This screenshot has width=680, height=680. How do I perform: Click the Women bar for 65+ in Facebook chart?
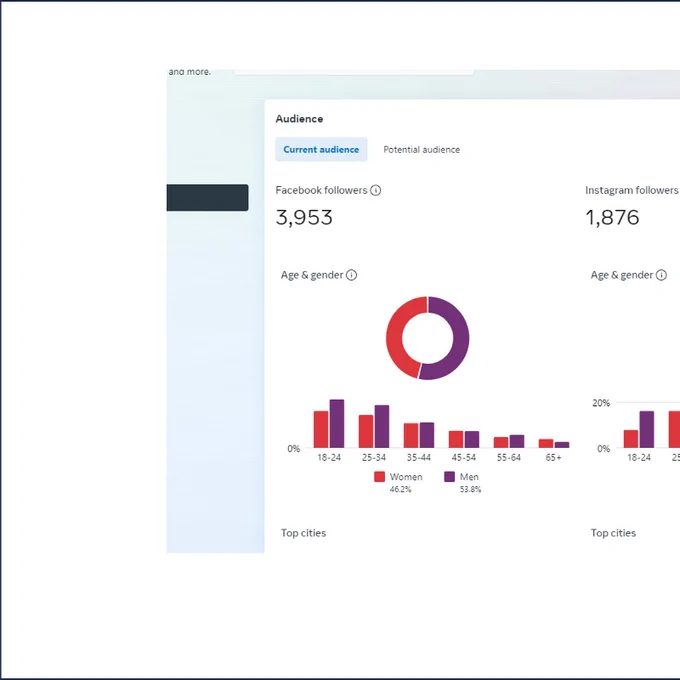(546, 443)
